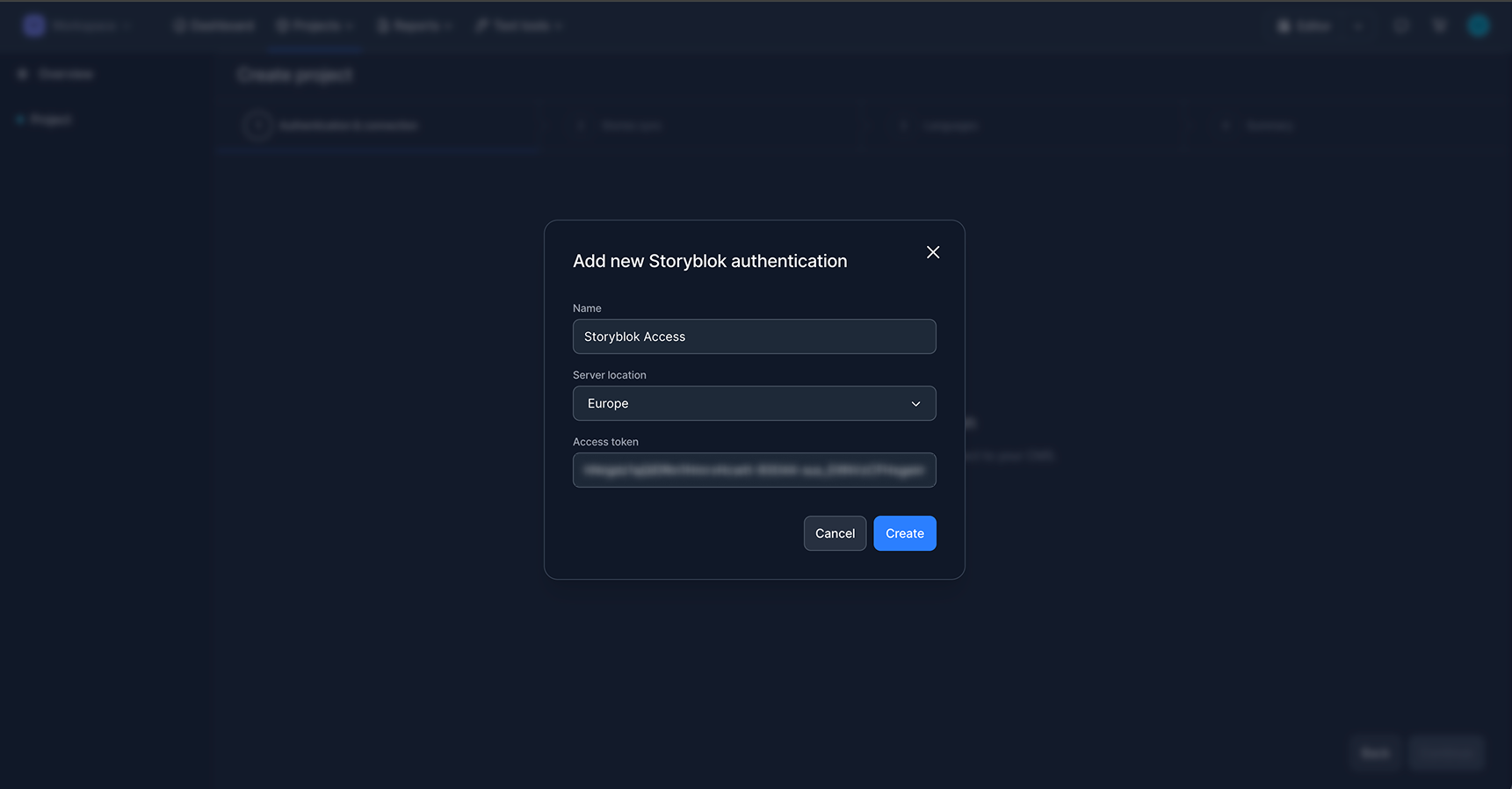Click the Dashboard icon in top navigation

tap(180, 26)
